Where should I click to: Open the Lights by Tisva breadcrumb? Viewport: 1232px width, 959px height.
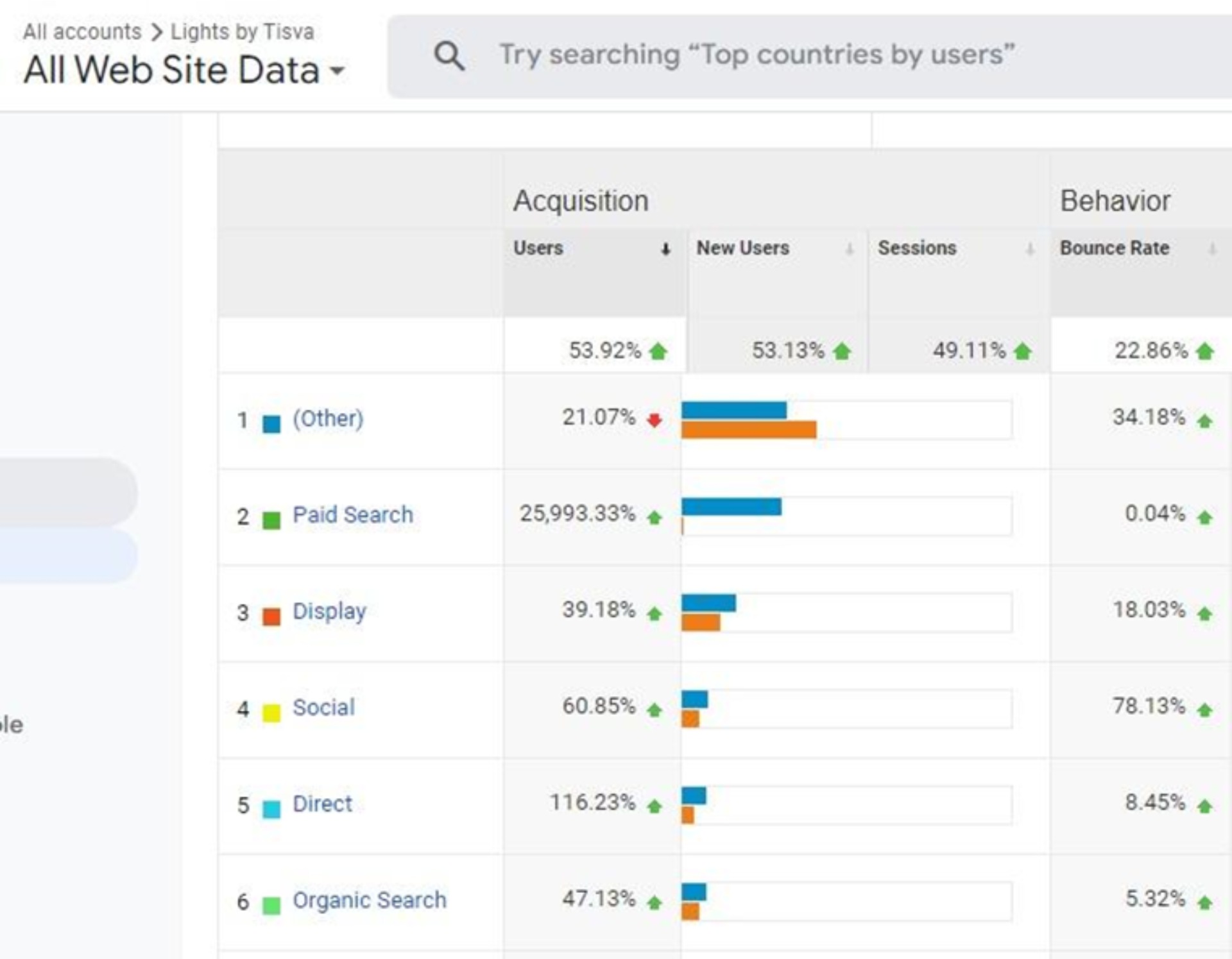pos(242,31)
